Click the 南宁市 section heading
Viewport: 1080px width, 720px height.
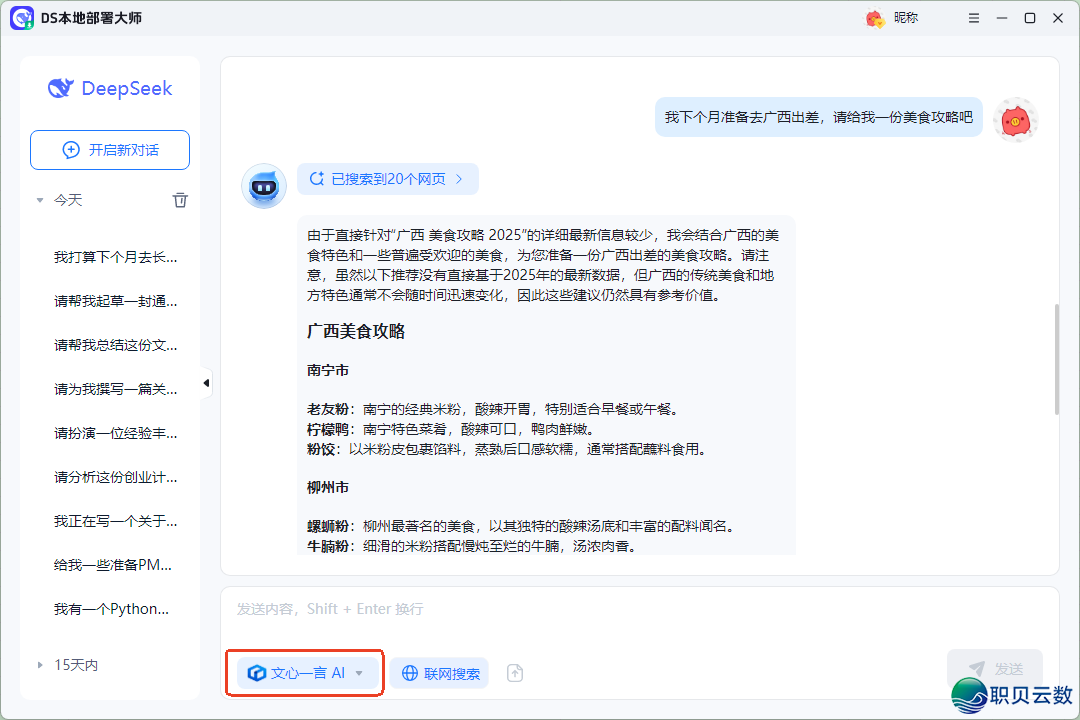tap(328, 370)
